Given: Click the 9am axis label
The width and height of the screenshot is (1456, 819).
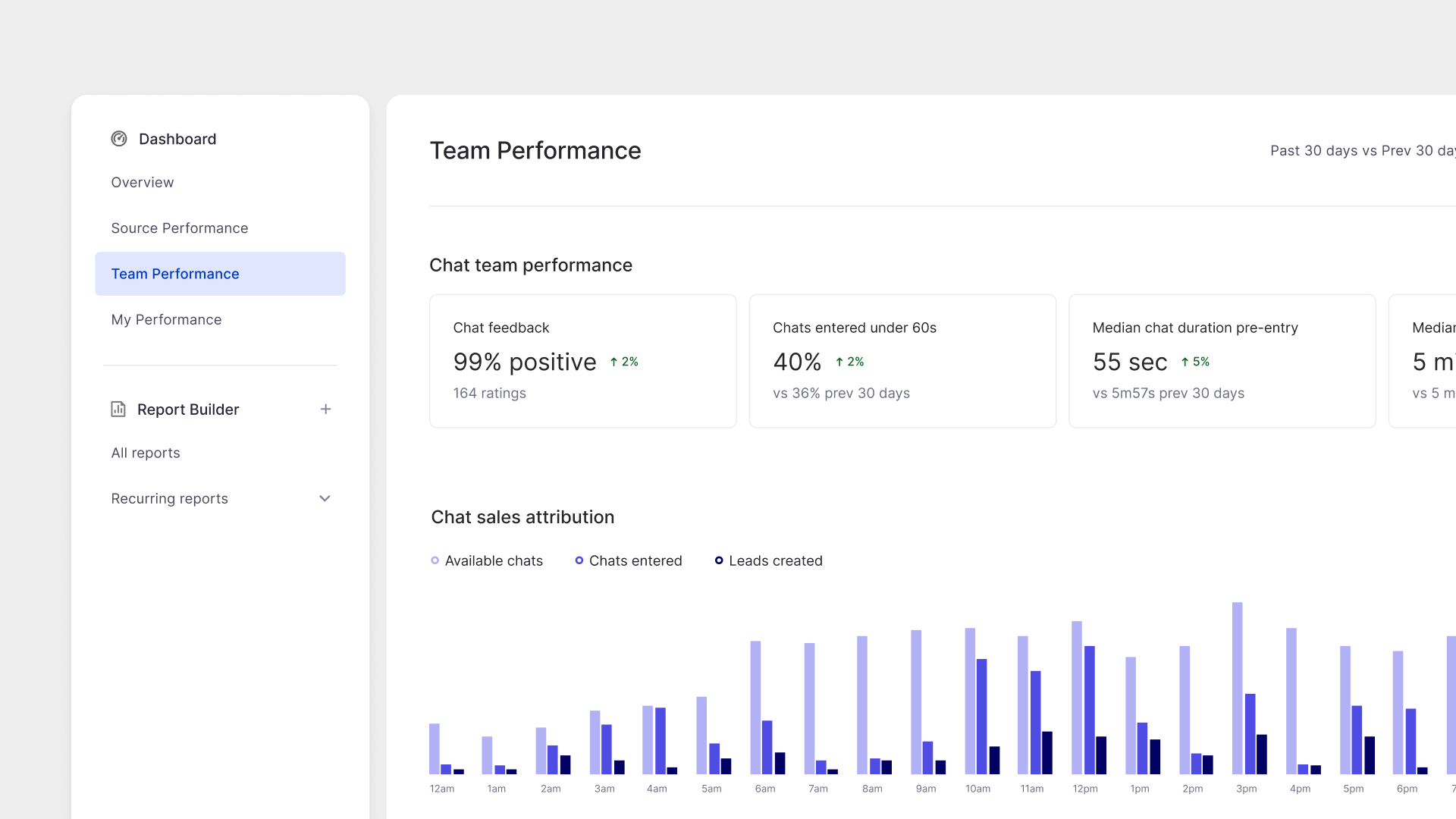Looking at the screenshot, I should [x=926, y=789].
